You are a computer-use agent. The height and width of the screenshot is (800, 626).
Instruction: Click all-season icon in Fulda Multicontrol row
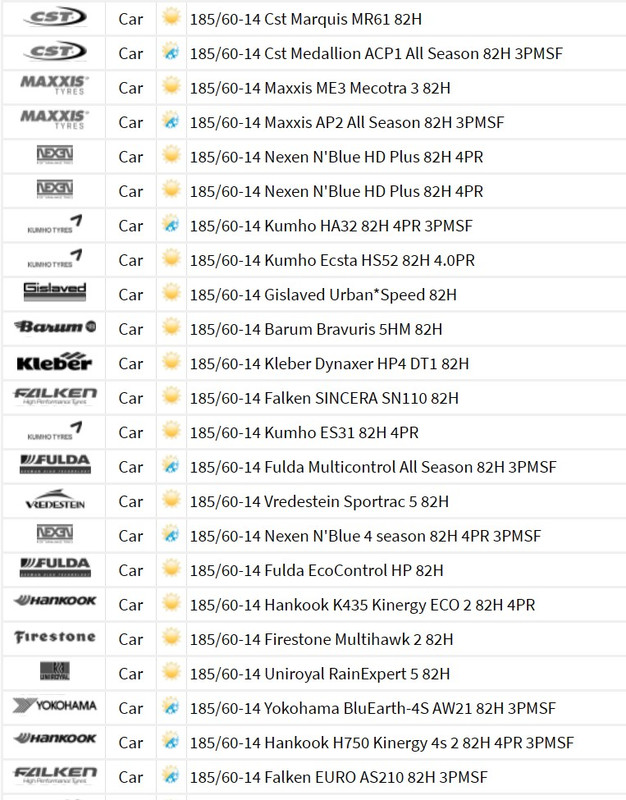tap(171, 465)
